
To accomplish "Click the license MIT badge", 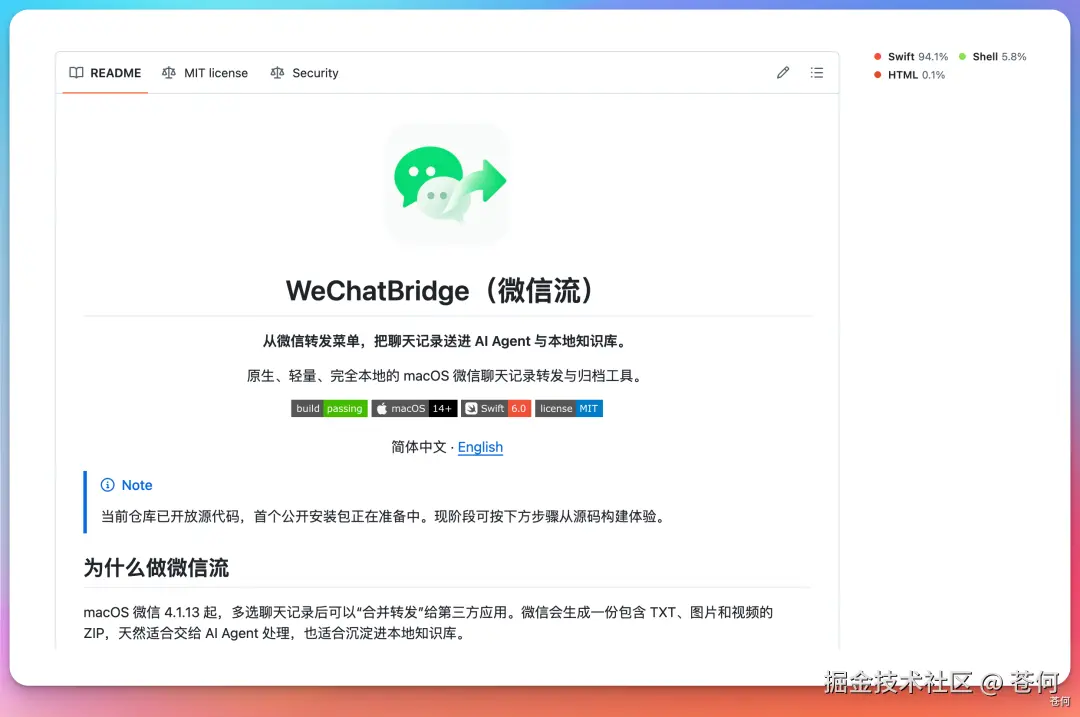I will point(569,408).
